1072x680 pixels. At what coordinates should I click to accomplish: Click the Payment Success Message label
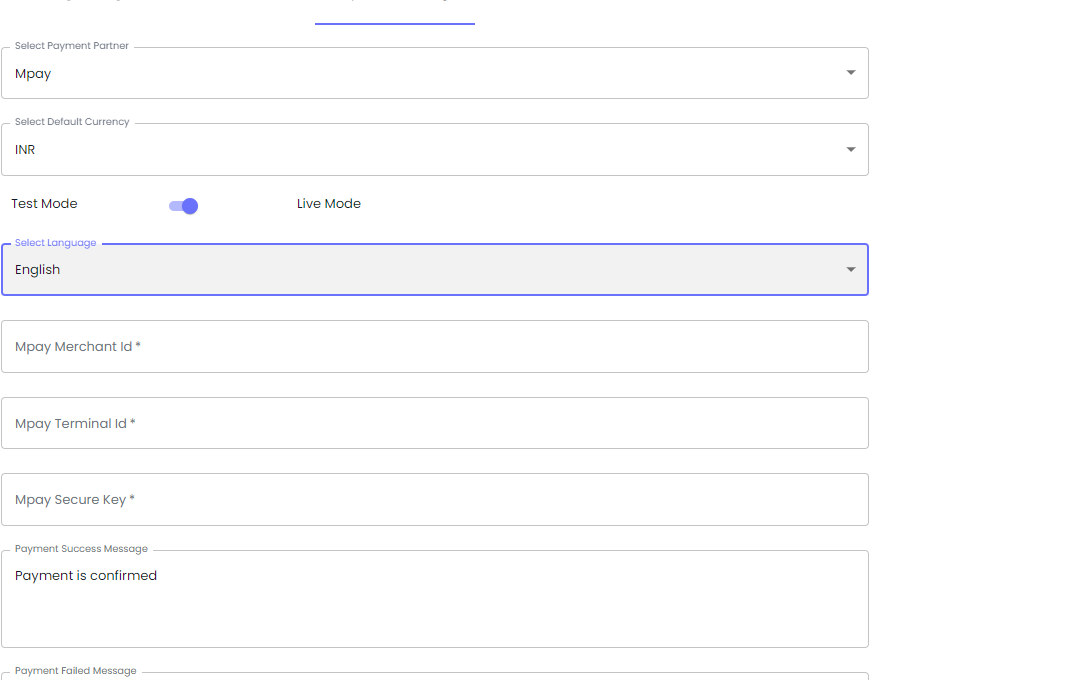point(81,549)
